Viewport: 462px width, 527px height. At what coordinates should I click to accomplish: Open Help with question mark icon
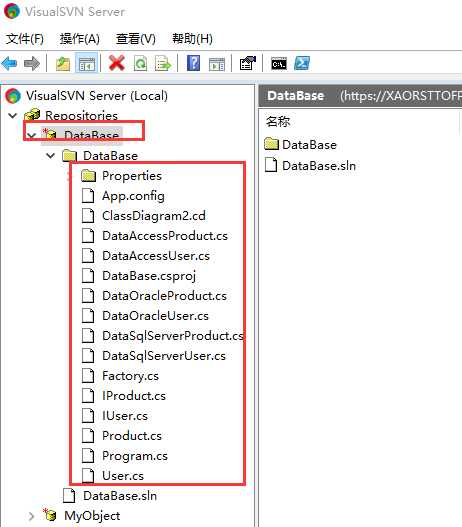(193, 63)
